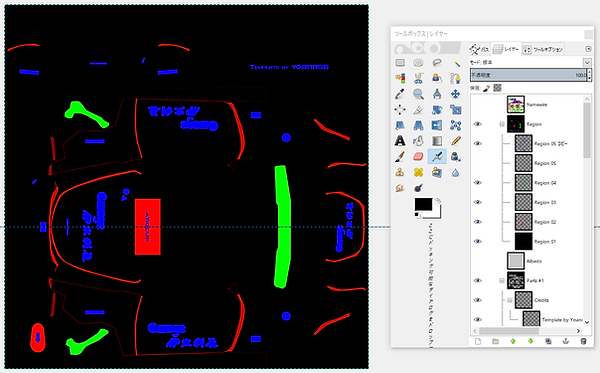Select the Cage Transform tool

coord(455,125)
